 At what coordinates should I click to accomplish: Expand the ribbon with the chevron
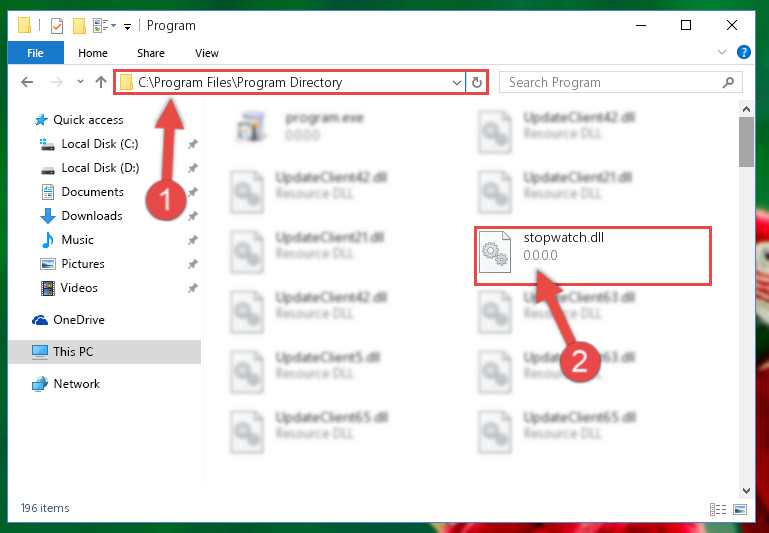pos(721,52)
